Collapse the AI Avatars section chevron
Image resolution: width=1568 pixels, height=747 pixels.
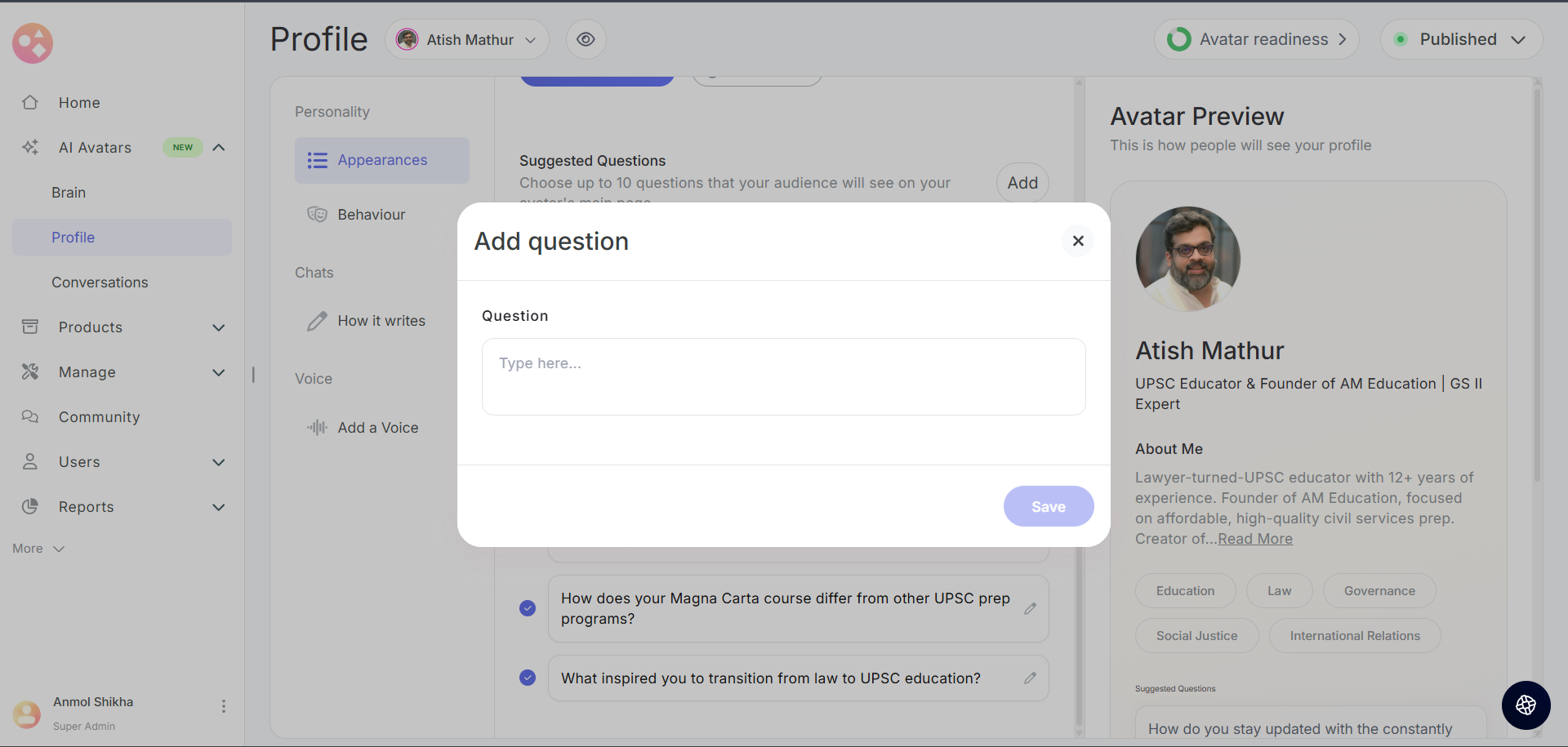pyautogui.click(x=218, y=148)
